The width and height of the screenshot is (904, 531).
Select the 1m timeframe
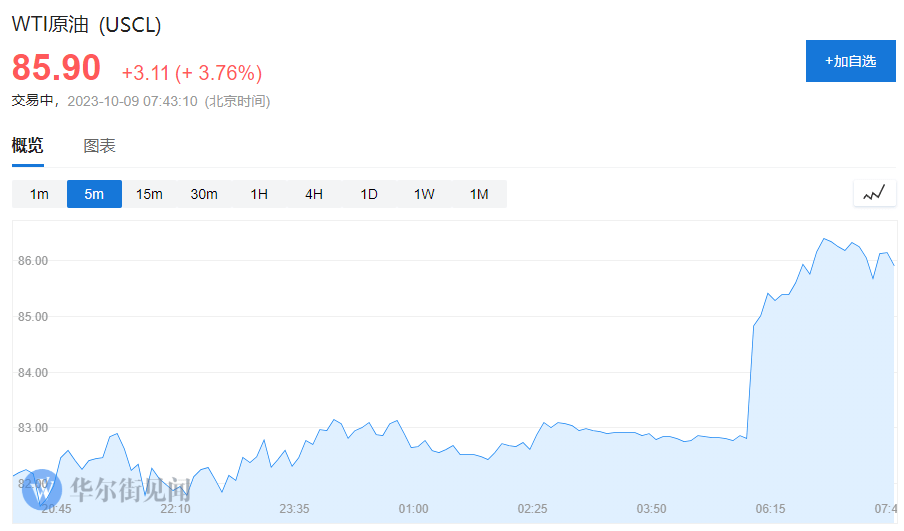39,194
